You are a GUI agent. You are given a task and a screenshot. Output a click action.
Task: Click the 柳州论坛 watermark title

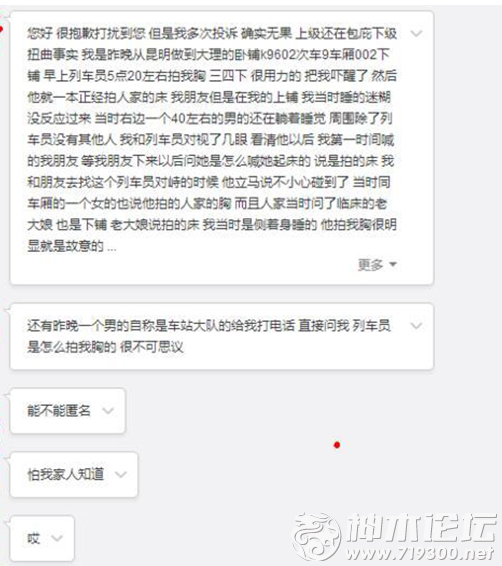pyautogui.click(x=420, y=528)
